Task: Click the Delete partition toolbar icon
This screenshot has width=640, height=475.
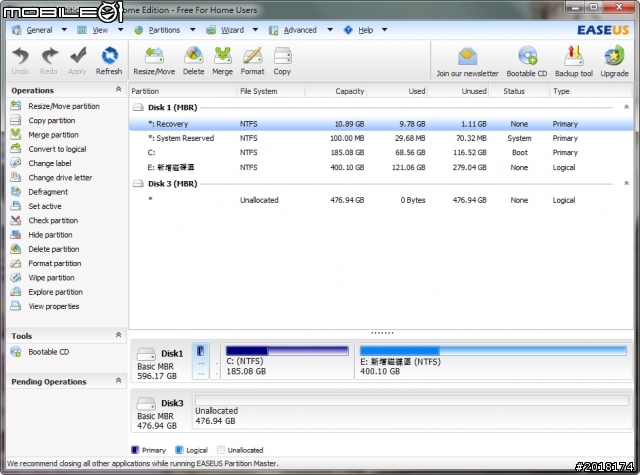Action: pos(193,60)
